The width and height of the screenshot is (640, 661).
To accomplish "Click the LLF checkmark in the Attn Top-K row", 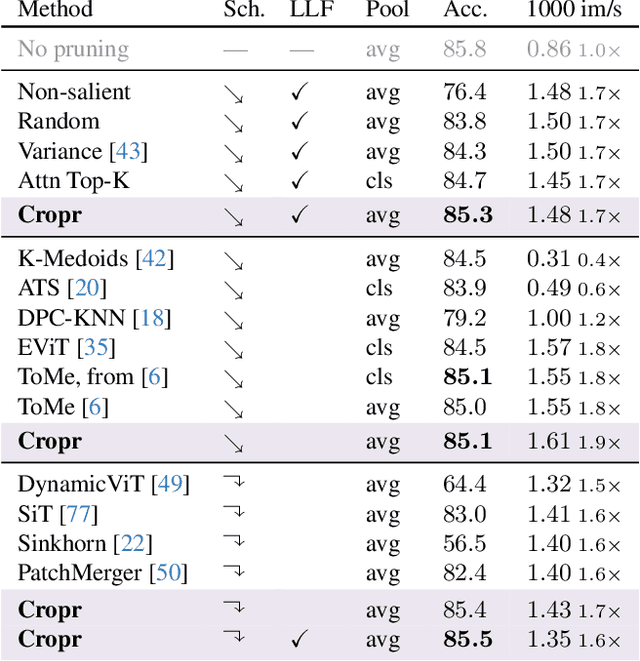I will 299,181.
